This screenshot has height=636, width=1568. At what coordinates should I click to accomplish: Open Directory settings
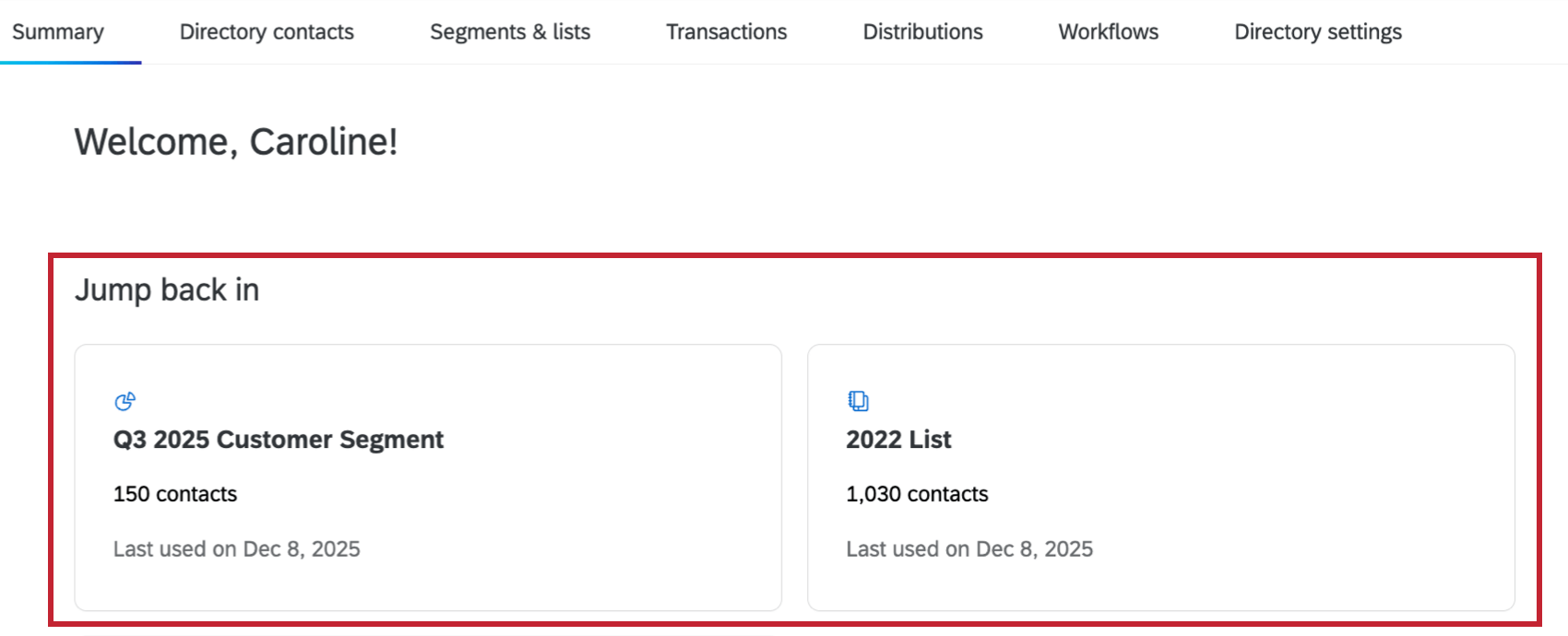[1318, 31]
